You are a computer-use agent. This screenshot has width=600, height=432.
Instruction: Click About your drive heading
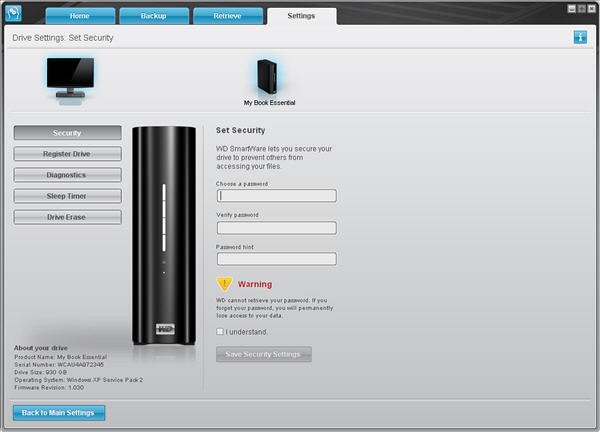[x=41, y=348]
